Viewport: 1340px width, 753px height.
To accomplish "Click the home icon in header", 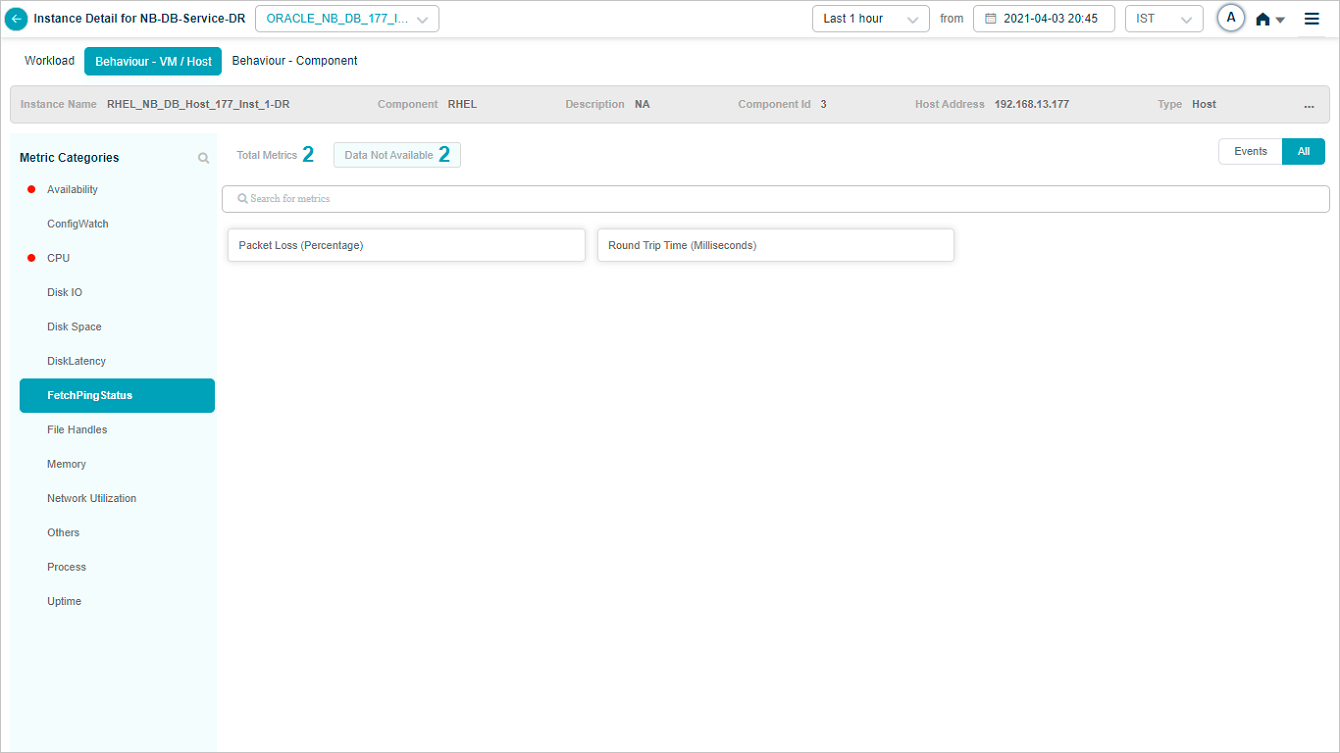I will (1263, 19).
